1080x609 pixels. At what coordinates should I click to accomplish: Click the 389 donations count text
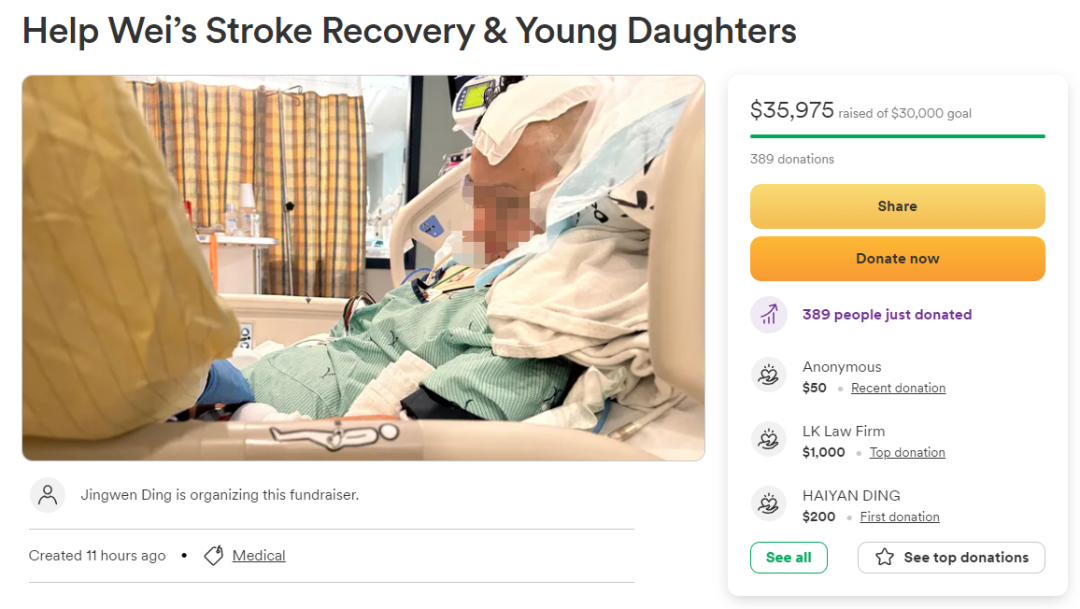[x=792, y=159]
